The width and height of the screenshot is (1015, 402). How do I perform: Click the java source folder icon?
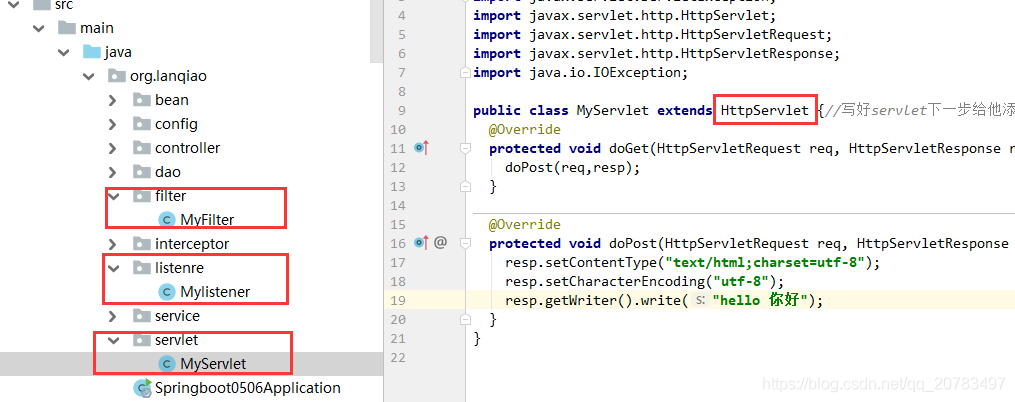coord(91,52)
